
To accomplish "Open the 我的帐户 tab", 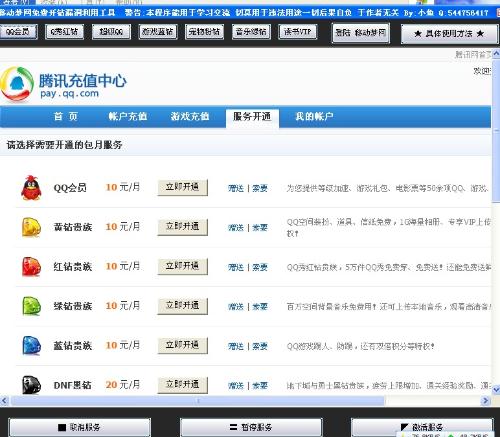I will (314, 116).
